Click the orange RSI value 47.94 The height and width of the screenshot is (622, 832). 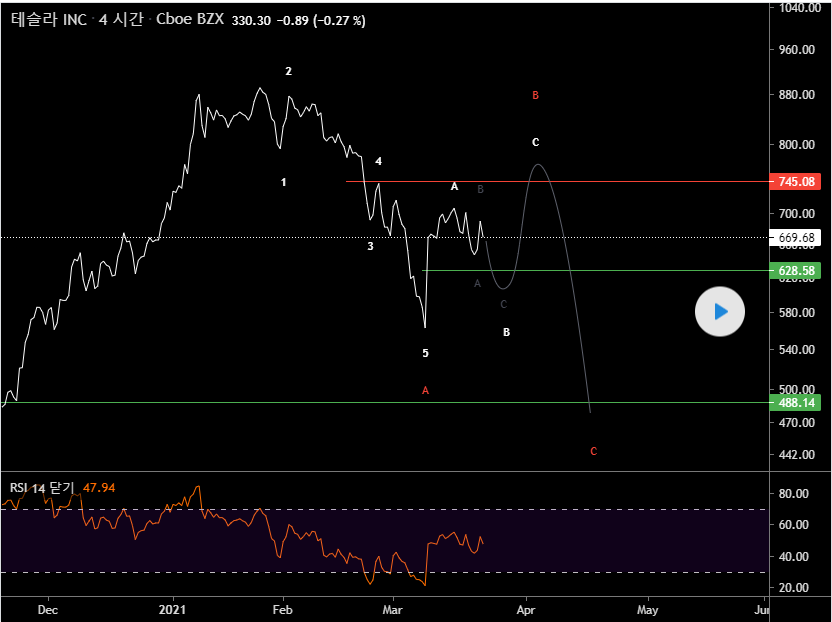[101, 488]
